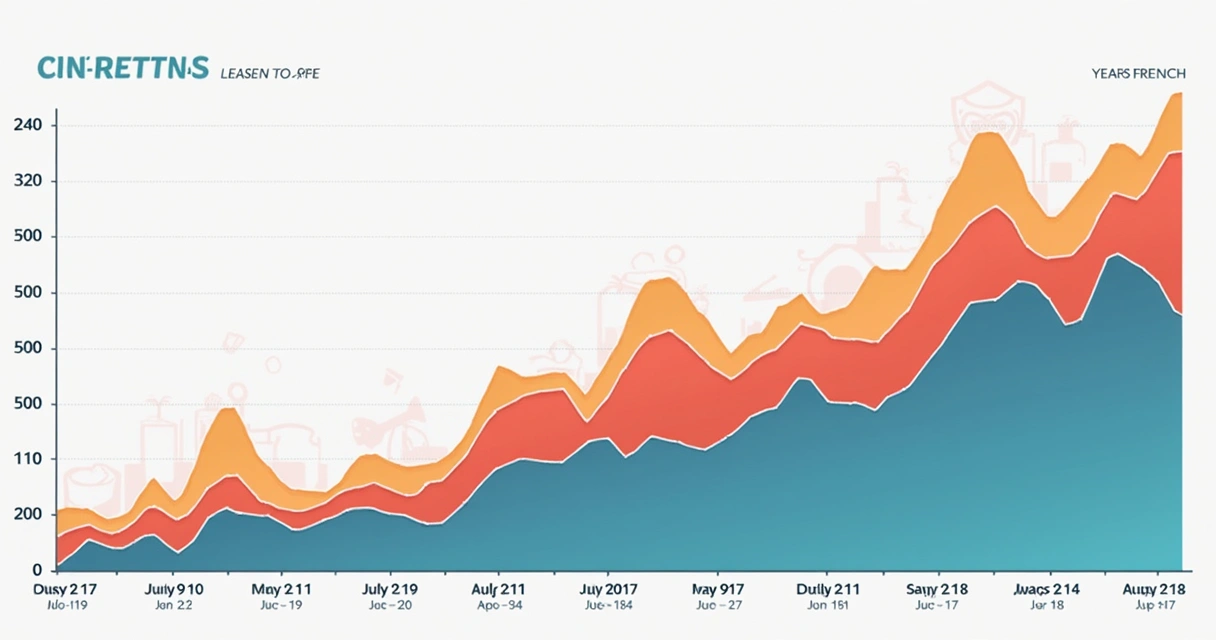
Task: Select the 320 y-axis tick label
Action: pos(27,181)
